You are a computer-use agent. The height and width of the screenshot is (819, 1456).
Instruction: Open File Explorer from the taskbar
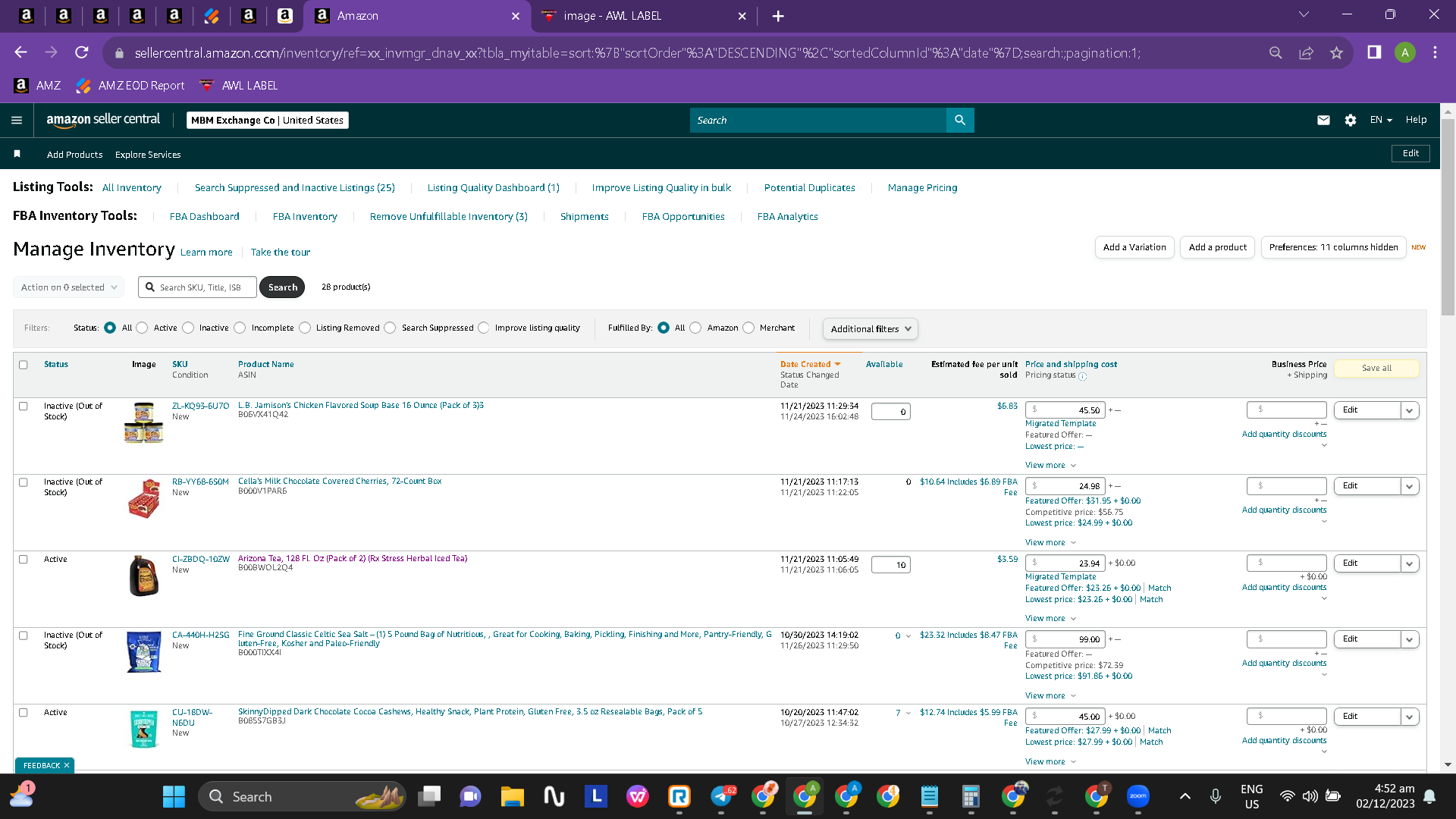click(512, 796)
